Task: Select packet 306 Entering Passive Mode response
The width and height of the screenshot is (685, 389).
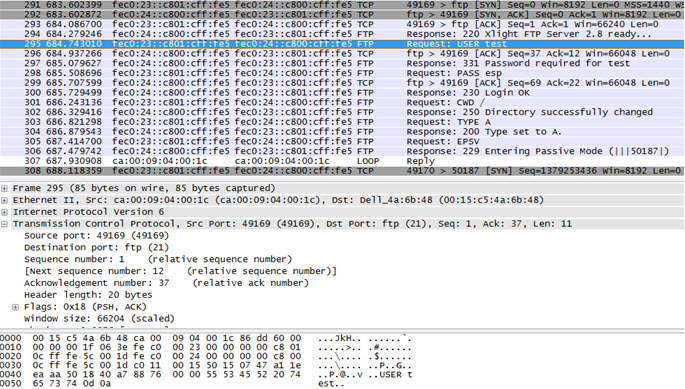Action: coord(342,151)
